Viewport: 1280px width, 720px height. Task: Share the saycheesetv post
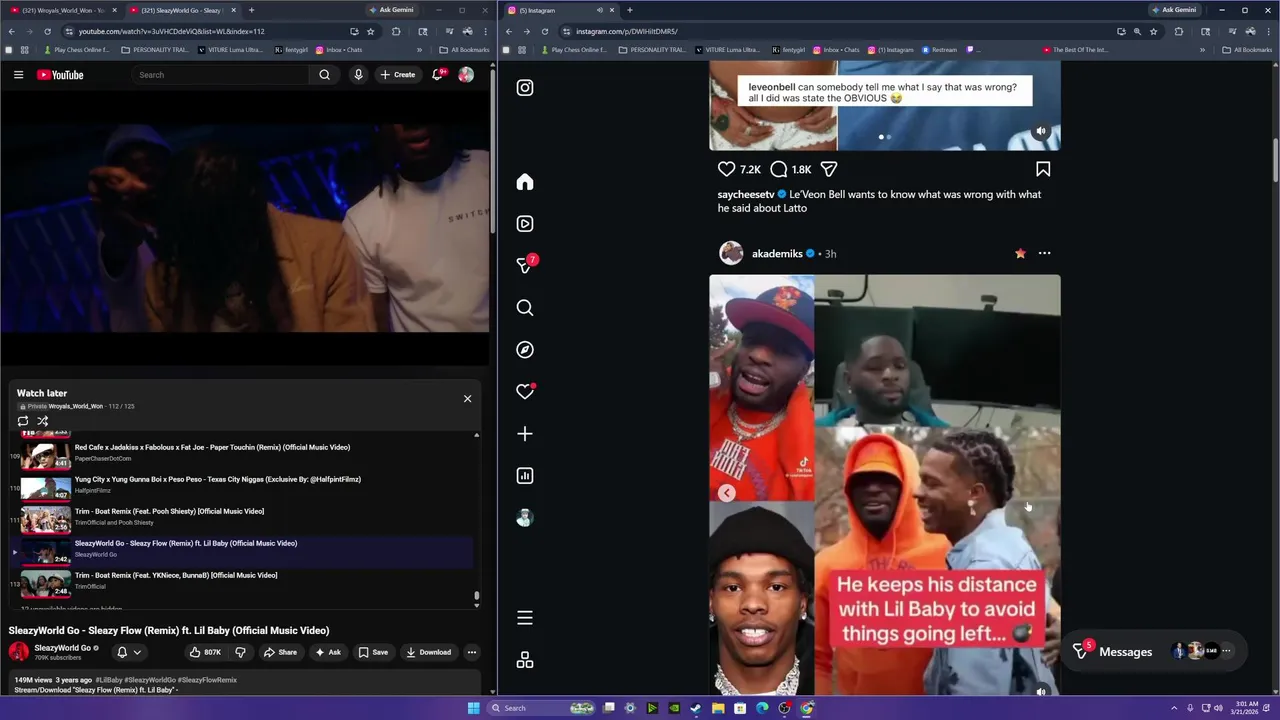829,170
